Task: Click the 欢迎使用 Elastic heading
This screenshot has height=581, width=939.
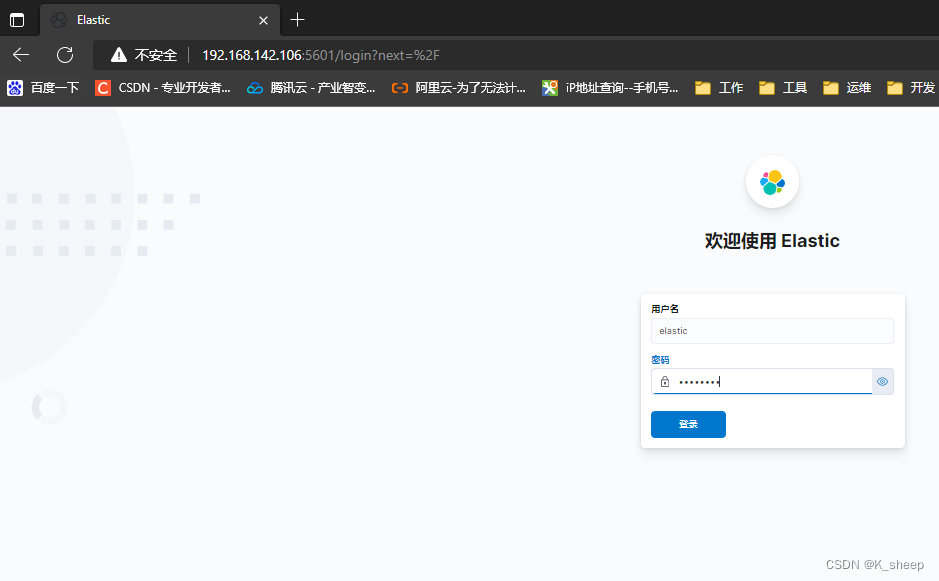Action: pyautogui.click(x=772, y=241)
